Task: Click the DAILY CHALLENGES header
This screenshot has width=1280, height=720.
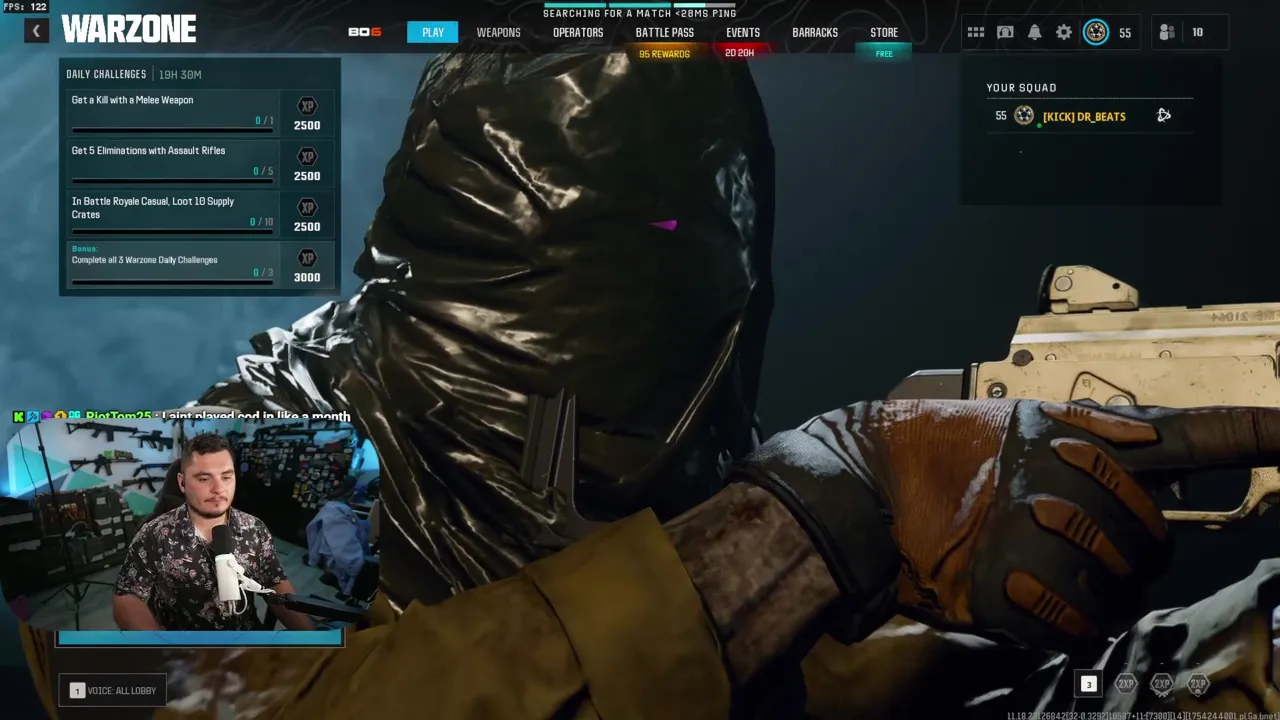Action: pos(106,74)
